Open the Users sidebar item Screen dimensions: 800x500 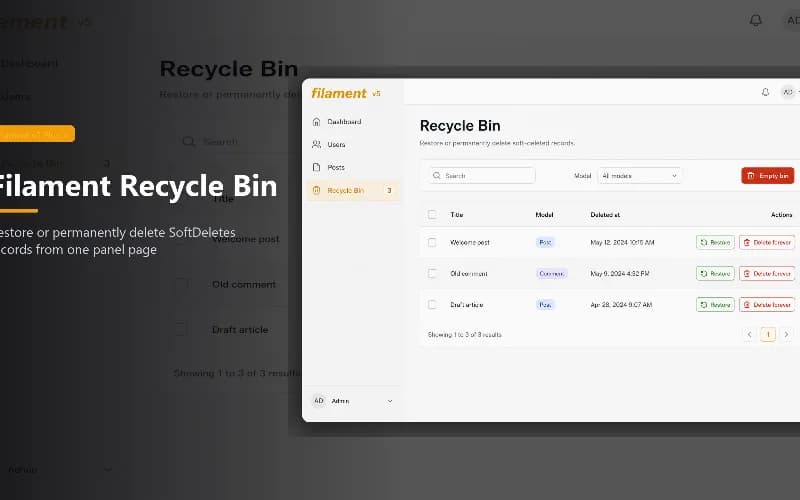pyautogui.click(x=352, y=145)
